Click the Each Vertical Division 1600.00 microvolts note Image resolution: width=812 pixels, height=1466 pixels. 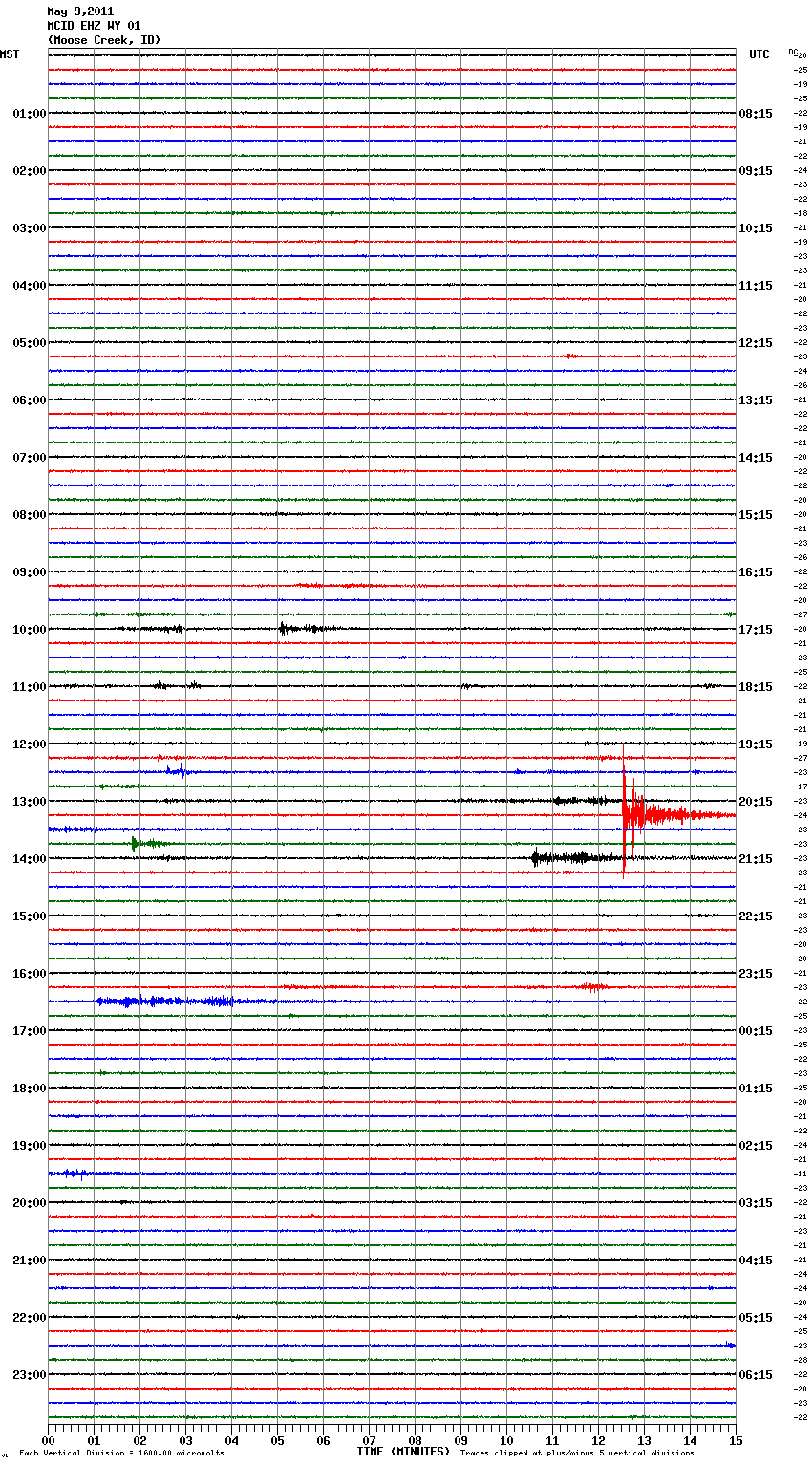click(121, 1453)
